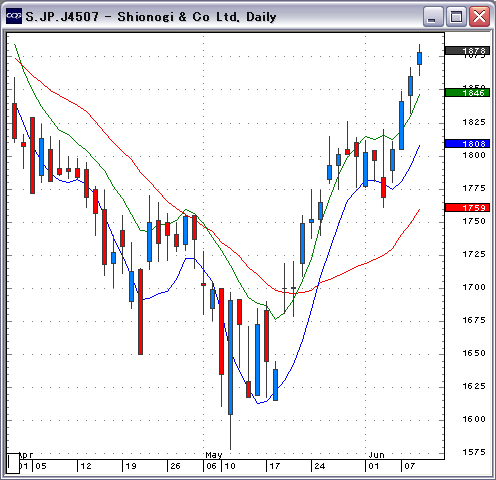Click the 1800 price axis label
The image size is (496, 480).
tap(474, 155)
